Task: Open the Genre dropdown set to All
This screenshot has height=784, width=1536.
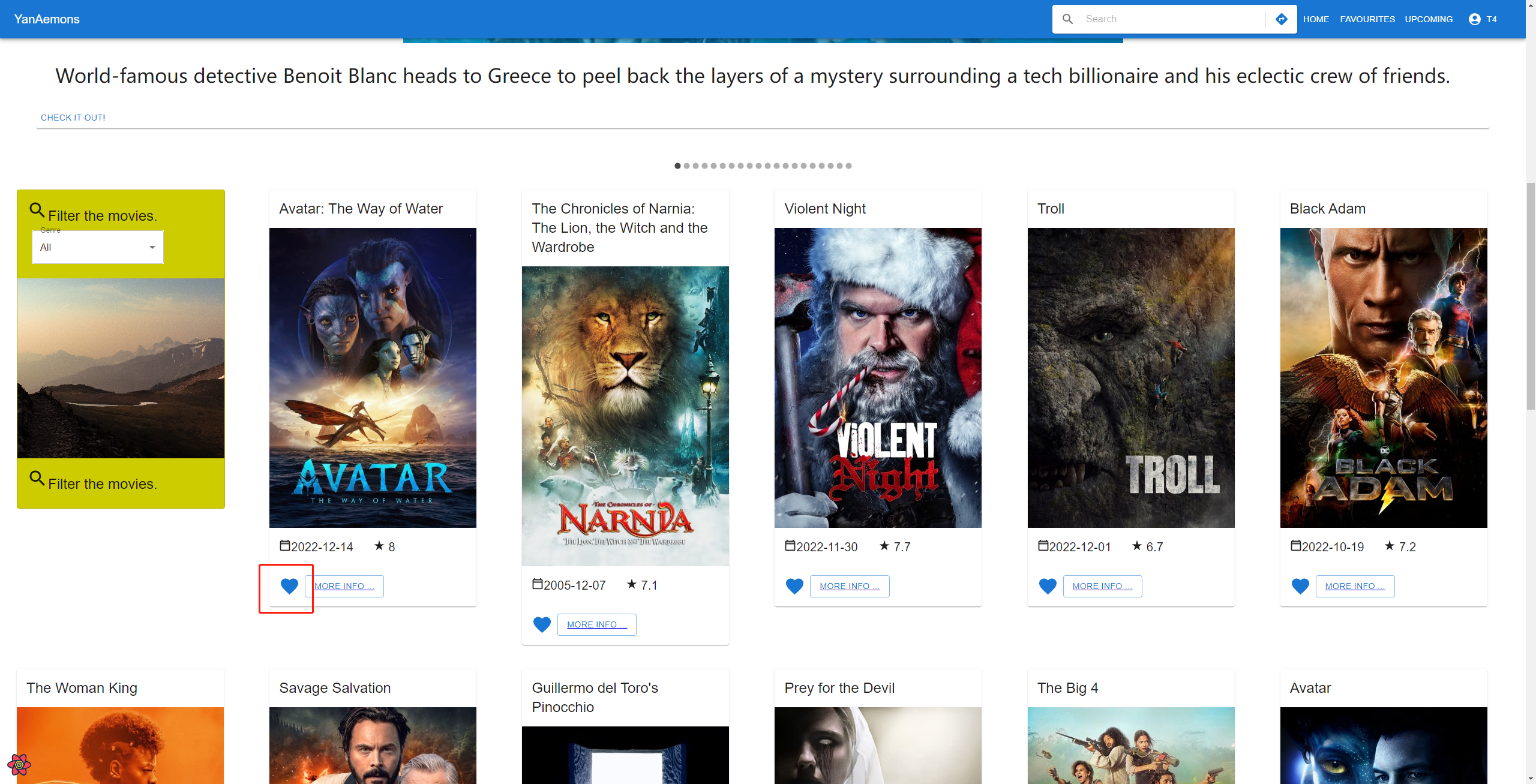Action: (97, 247)
